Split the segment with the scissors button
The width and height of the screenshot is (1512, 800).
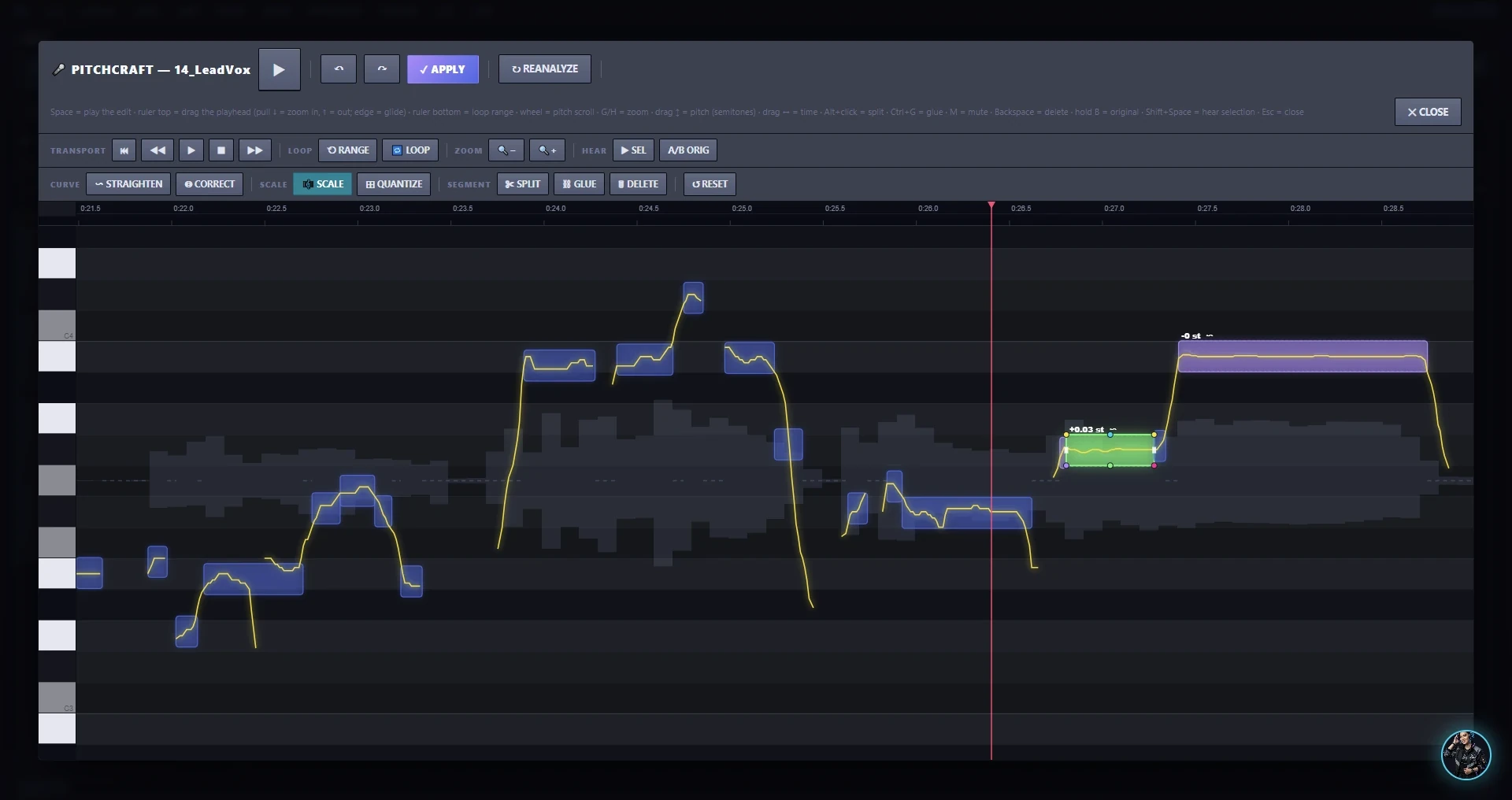point(523,184)
